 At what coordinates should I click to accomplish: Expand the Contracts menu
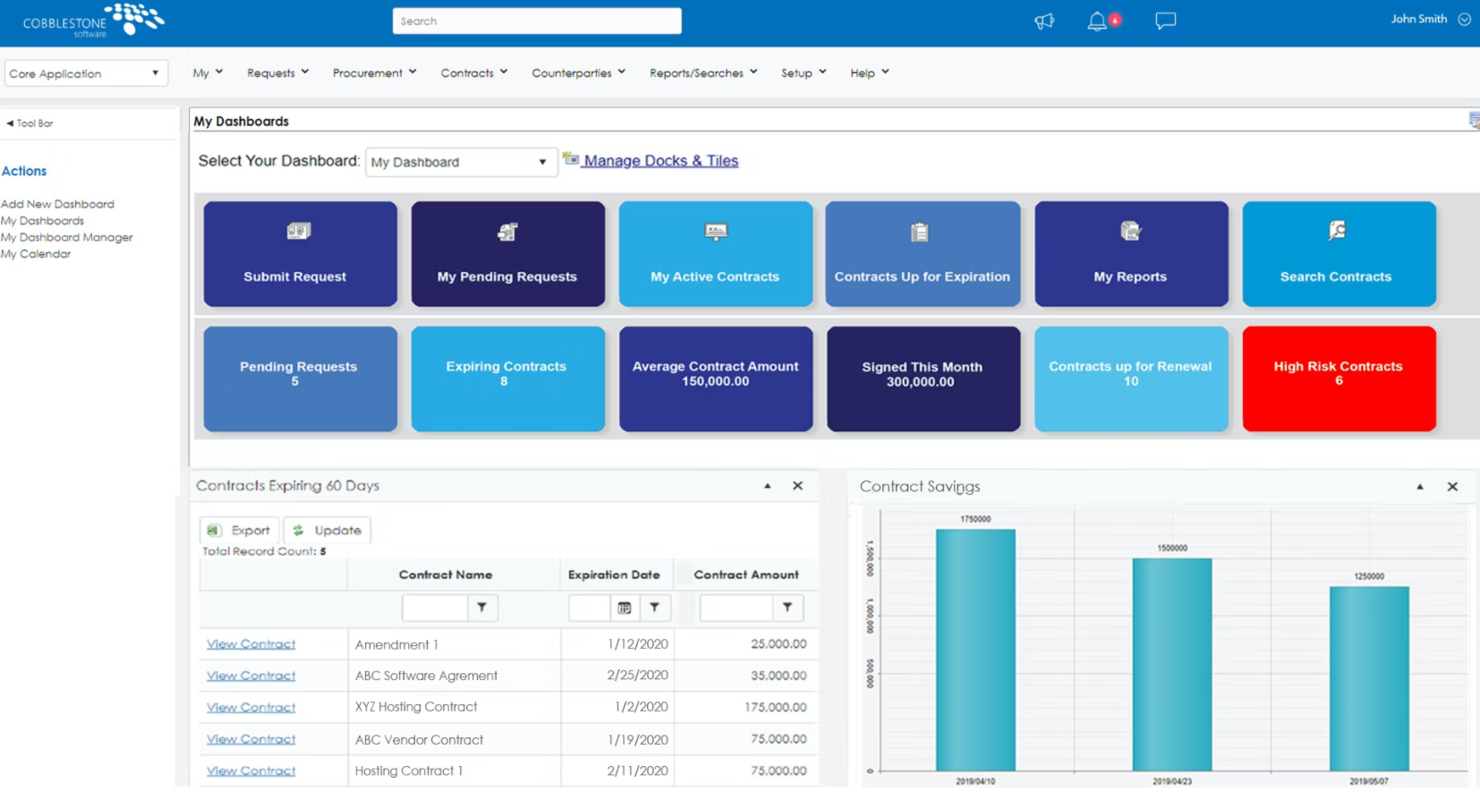pos(473,72)
